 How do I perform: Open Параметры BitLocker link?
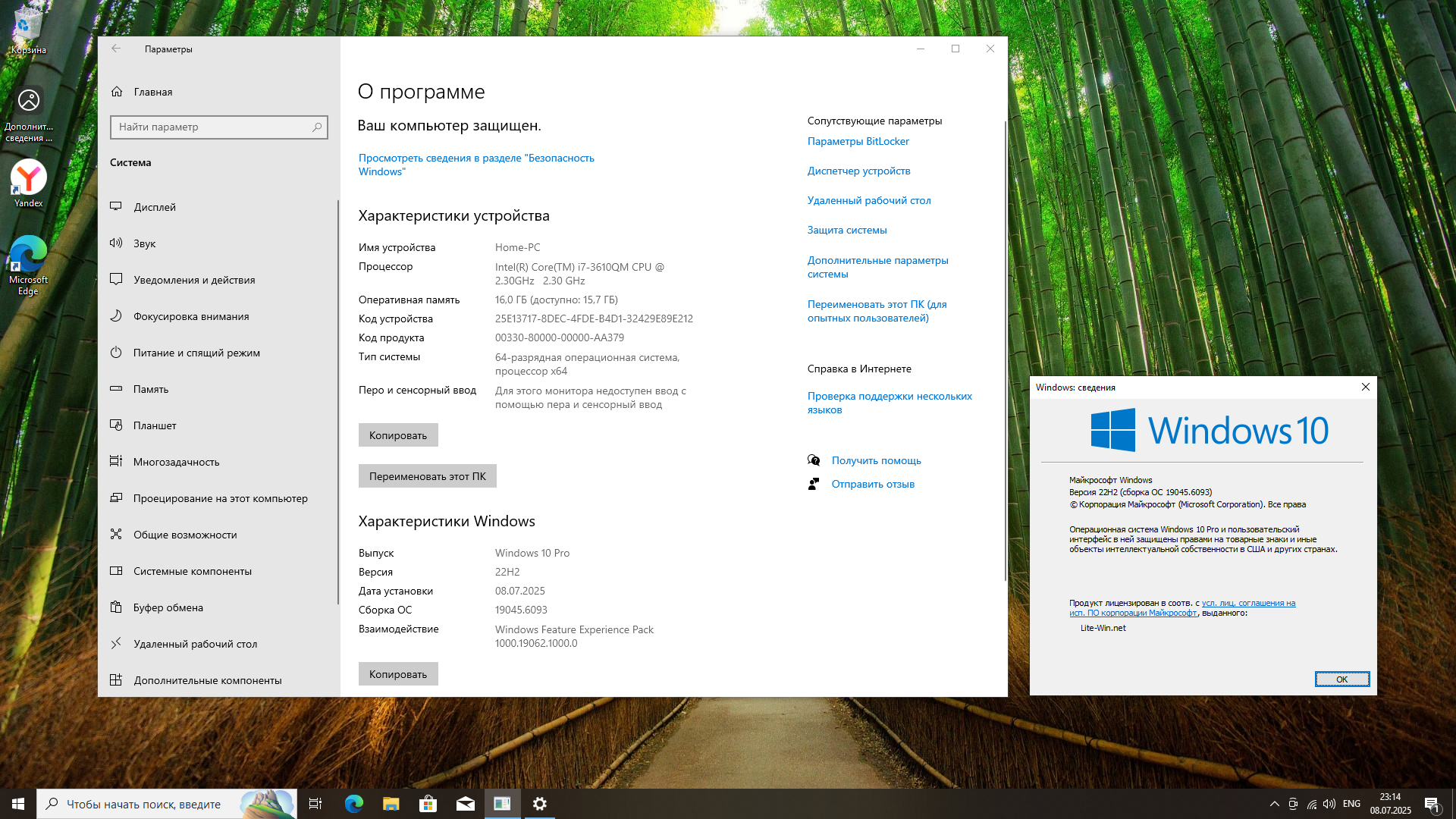pyautogui.click(x=858, y=141)
